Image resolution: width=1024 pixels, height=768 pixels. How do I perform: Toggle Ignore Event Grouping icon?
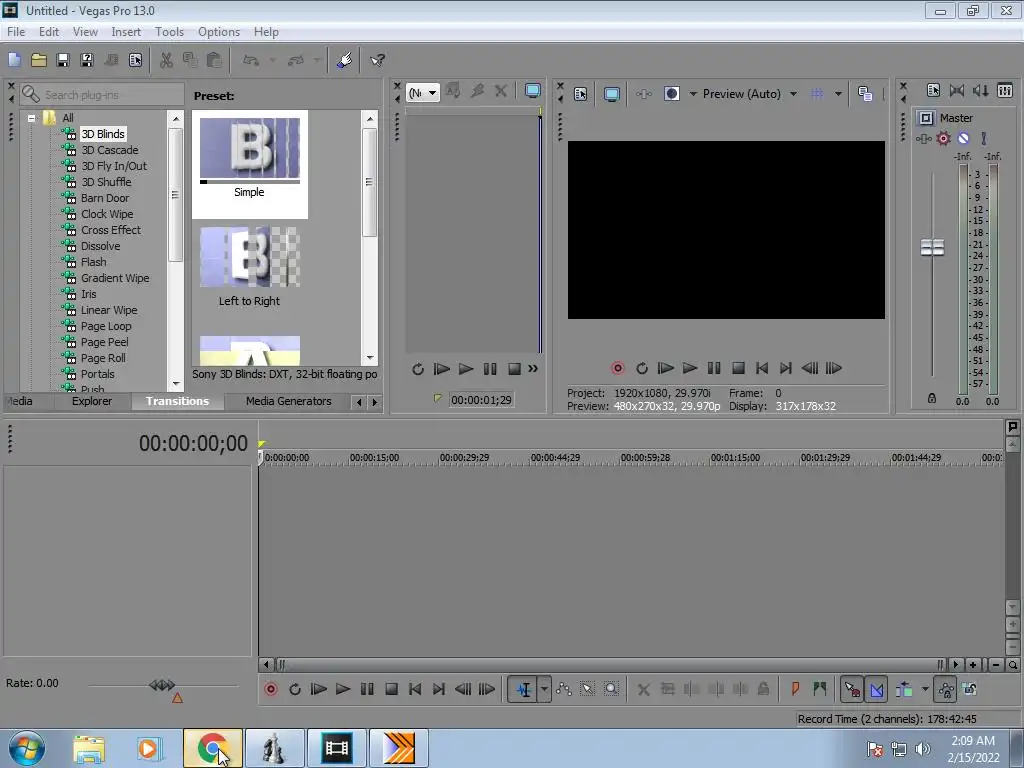point(970,689)
